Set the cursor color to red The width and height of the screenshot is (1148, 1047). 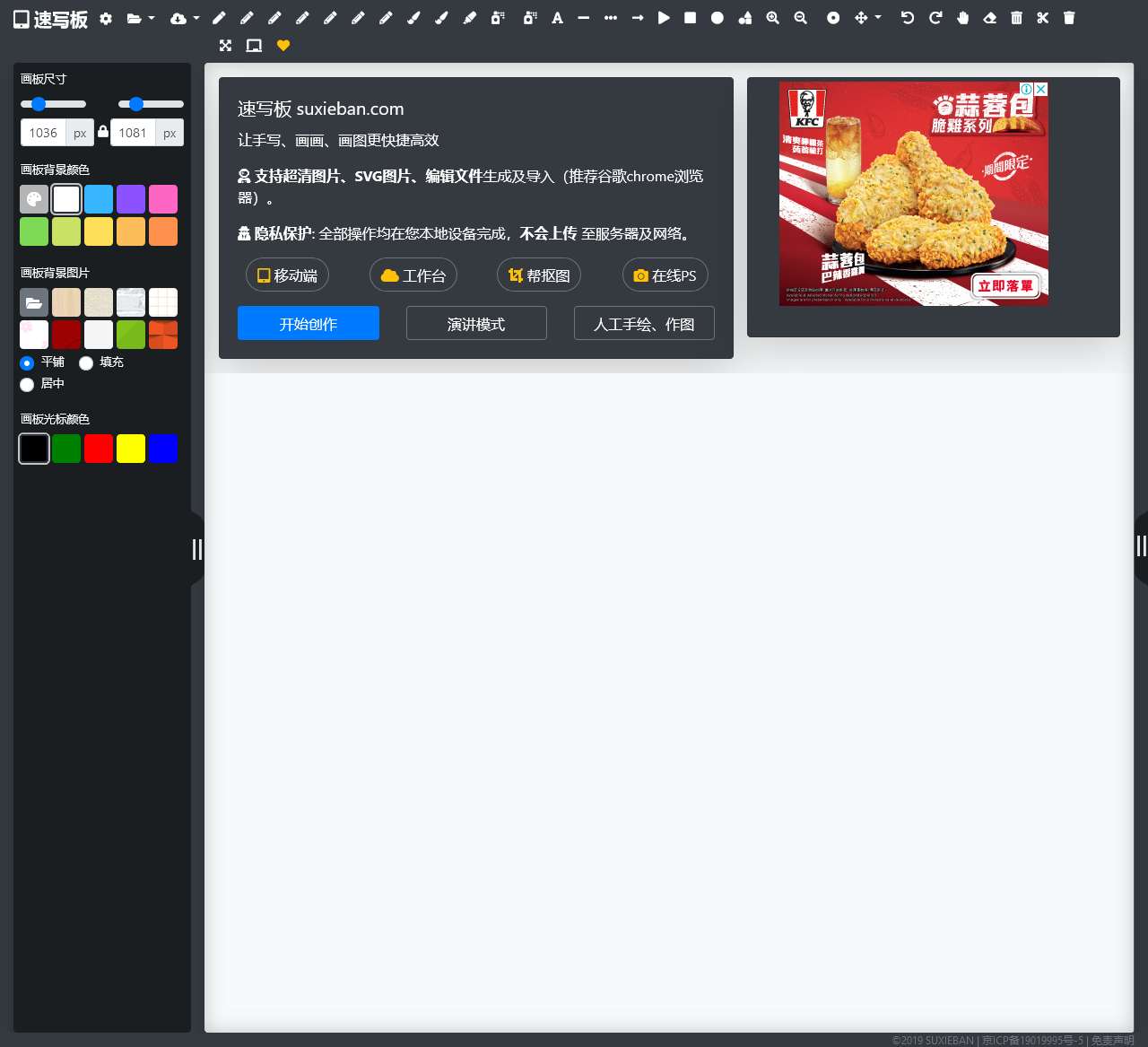coord(99,449)
